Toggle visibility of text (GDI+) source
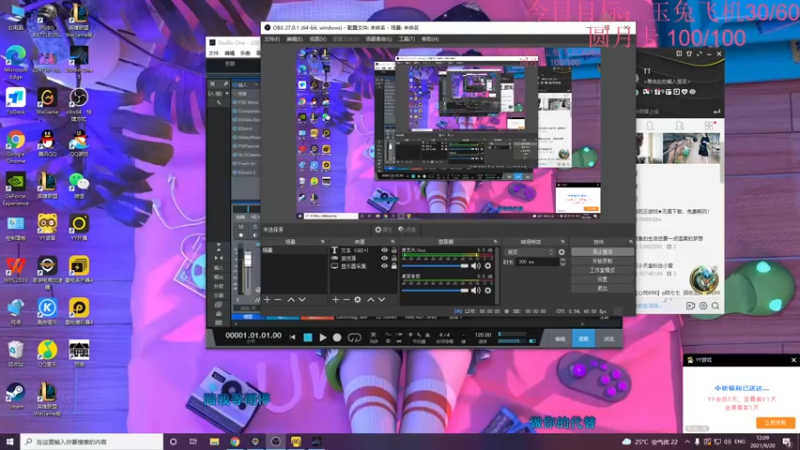Screen dimensions: 800x450 pos(384,251)
